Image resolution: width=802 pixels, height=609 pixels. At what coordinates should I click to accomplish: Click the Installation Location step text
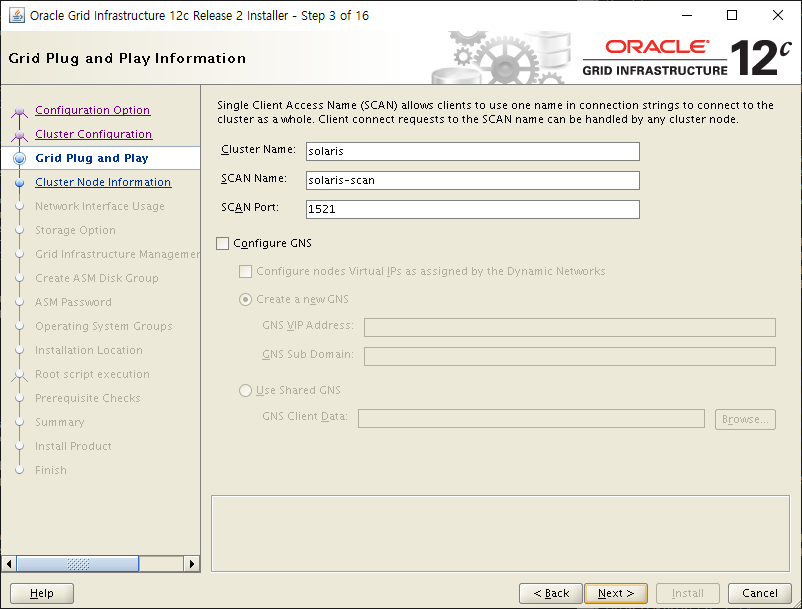[x=89, y=350]
